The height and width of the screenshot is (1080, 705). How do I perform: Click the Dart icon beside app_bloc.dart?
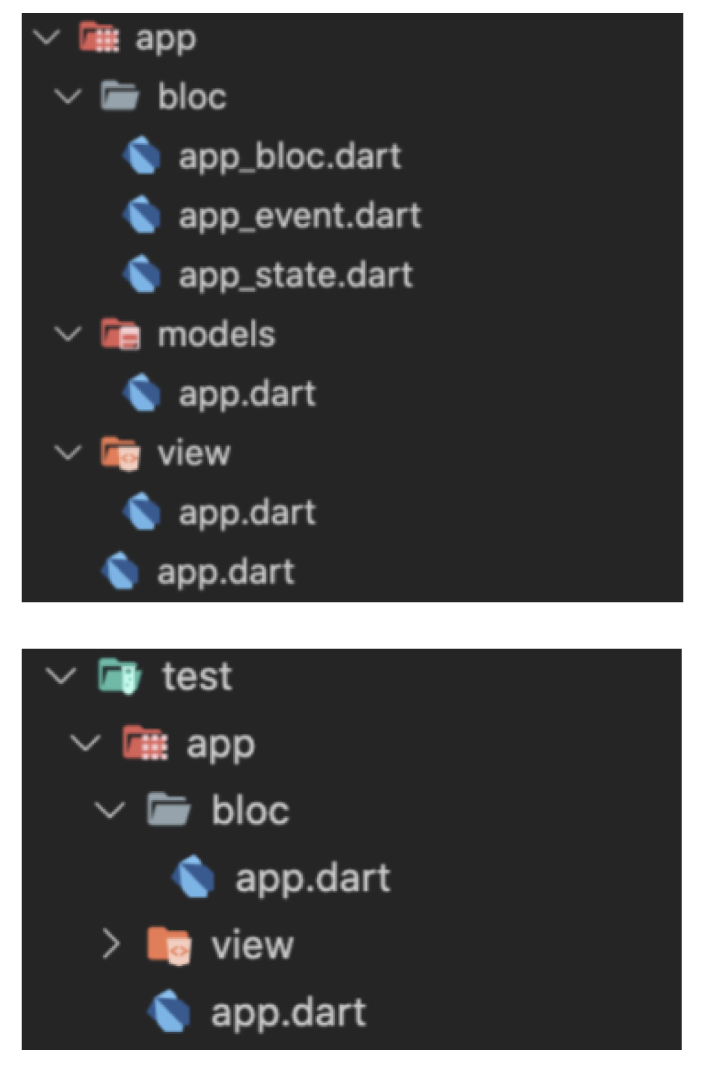(x=142, y=156)
